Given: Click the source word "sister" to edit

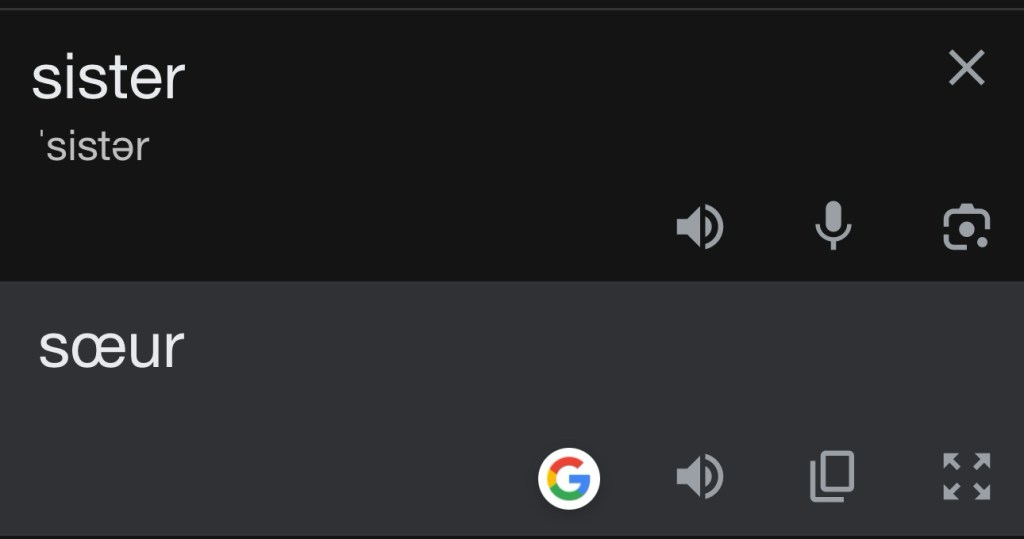Looking at the screenshot, I should click(108, 78).
